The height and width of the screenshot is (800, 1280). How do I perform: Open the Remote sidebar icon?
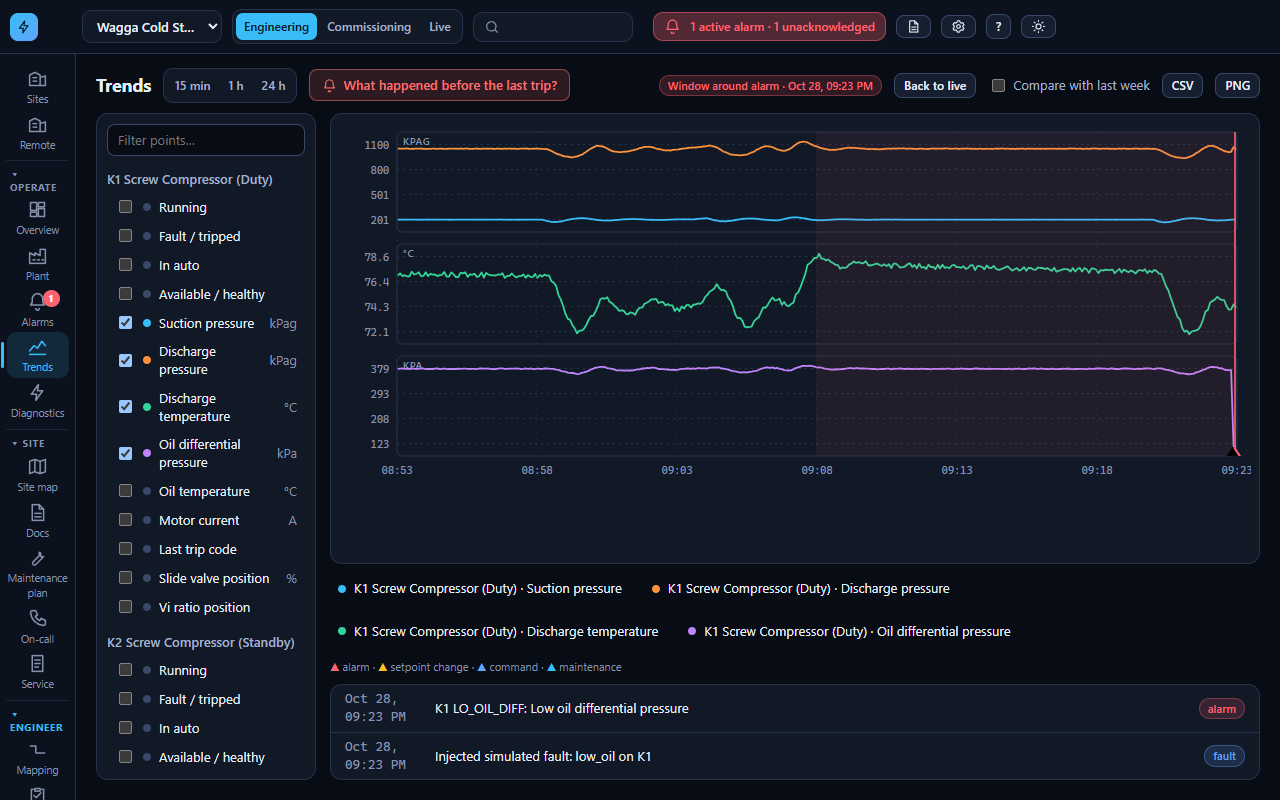click(x=37, y=133)
